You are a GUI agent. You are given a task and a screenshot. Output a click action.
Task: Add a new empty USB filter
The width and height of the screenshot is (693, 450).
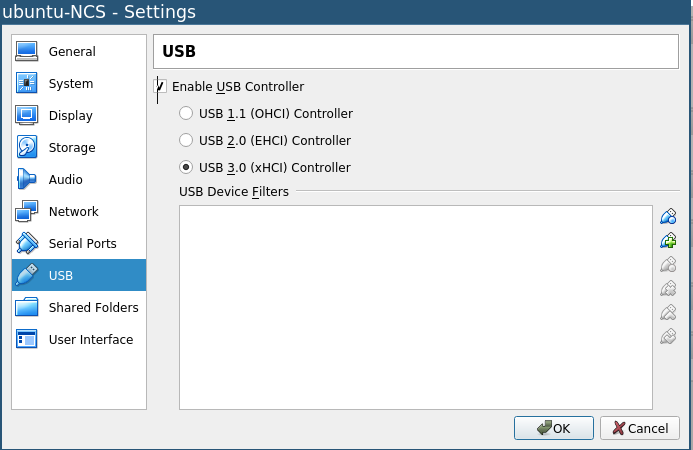click(668, 217)
